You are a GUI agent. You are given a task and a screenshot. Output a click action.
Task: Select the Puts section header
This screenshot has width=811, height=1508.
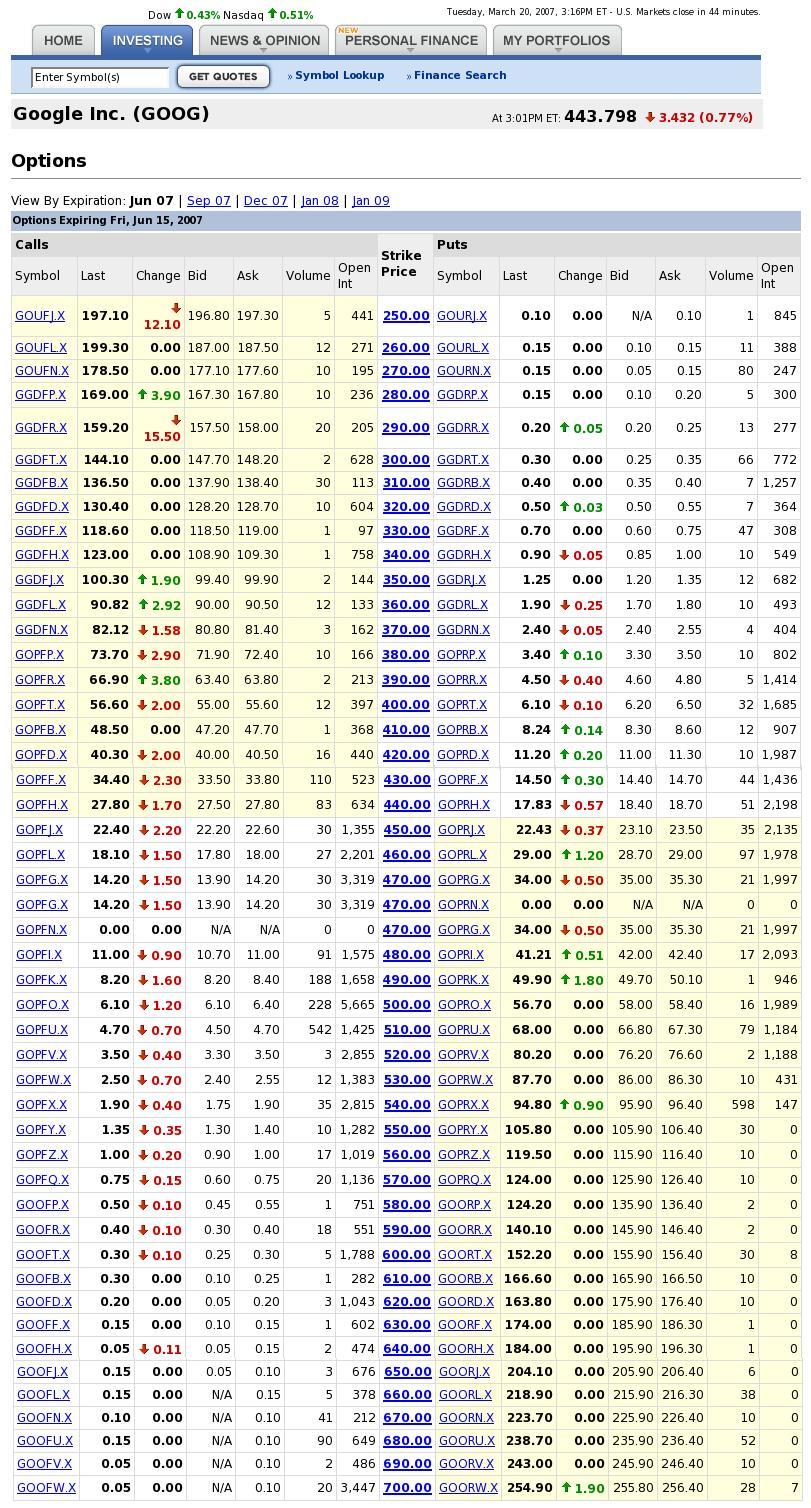pos(452,245)
